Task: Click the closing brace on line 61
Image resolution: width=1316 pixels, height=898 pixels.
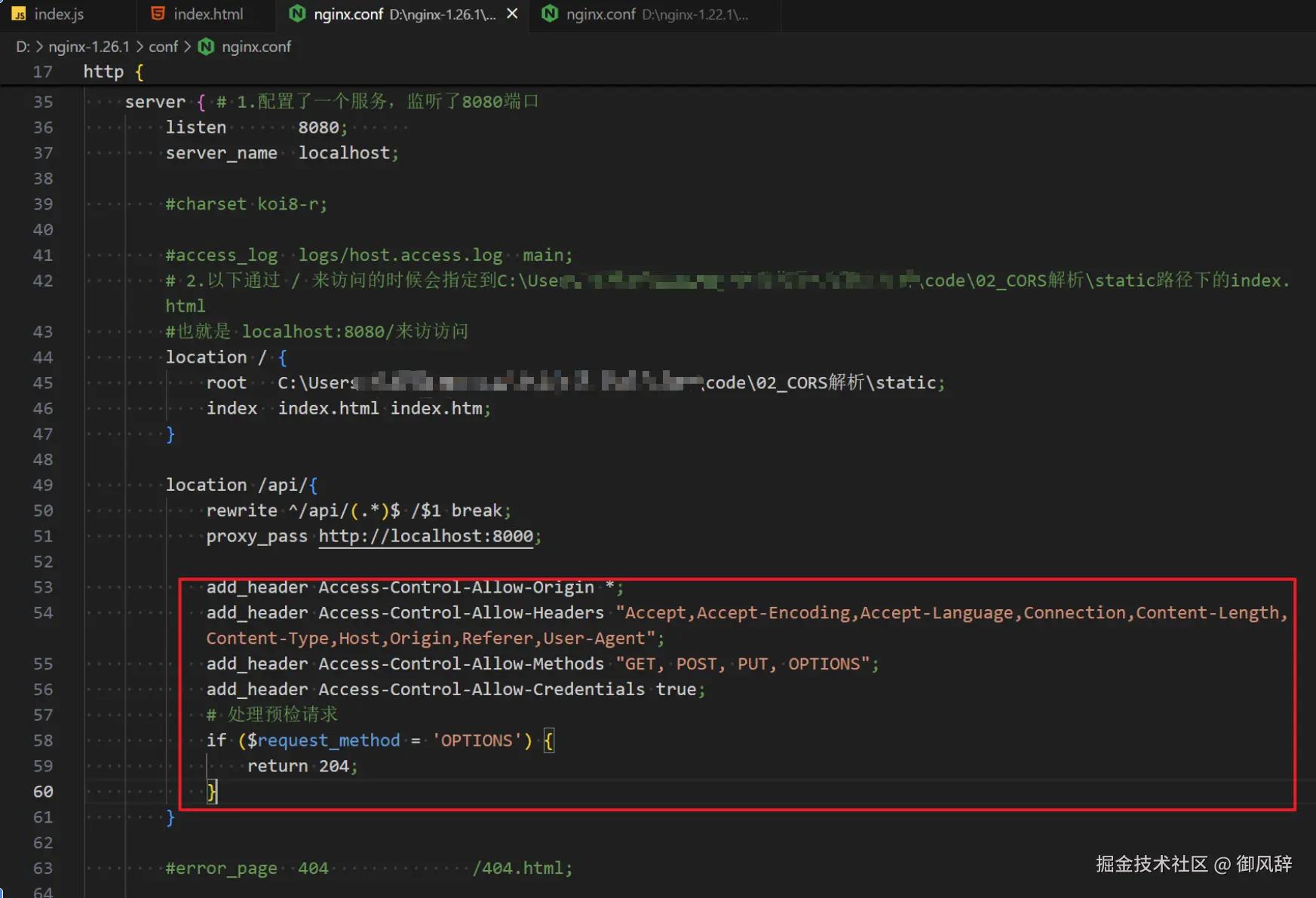Action: [x=170, y=817]
